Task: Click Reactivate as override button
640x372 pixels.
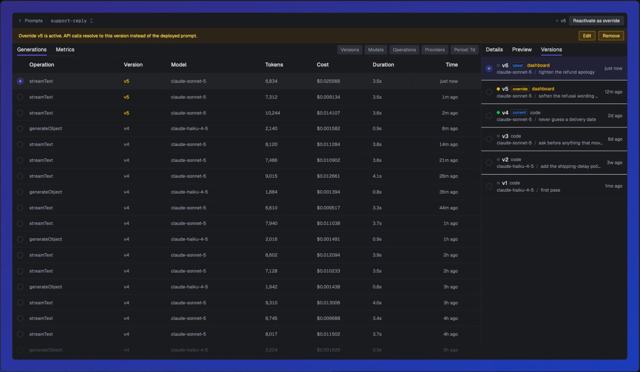Action: pos(596,21)
